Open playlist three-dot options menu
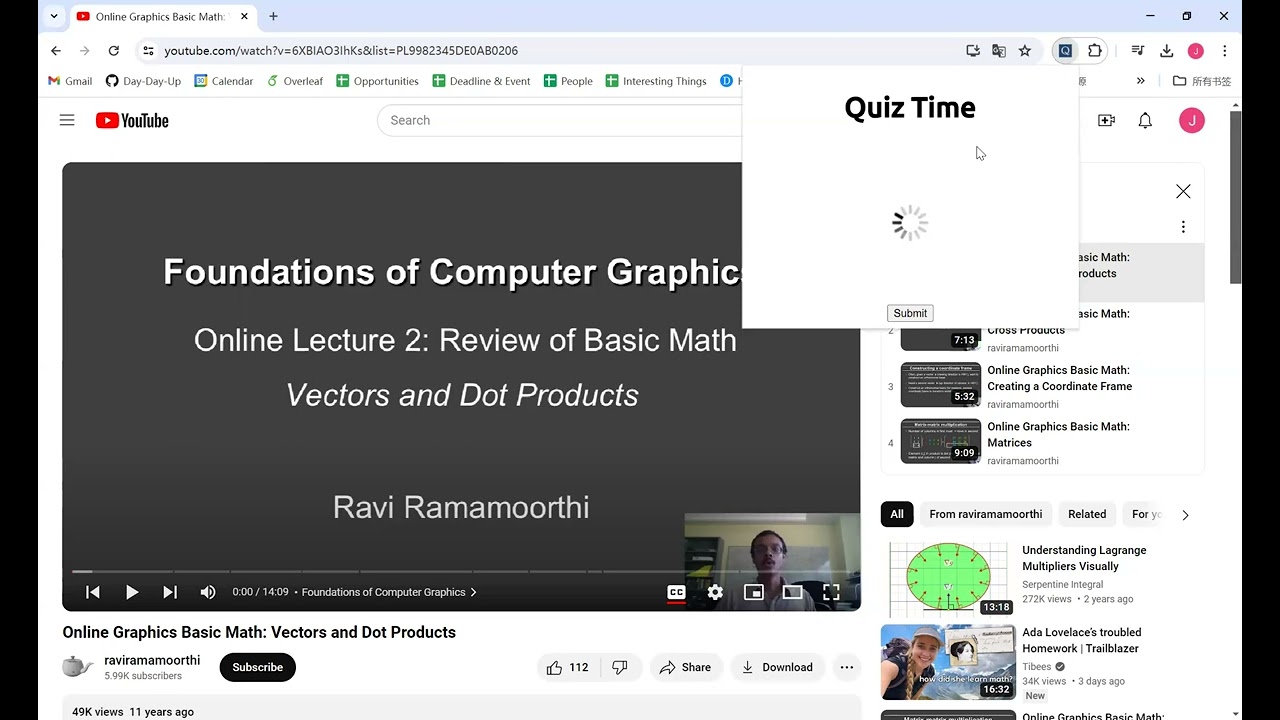Screen dimensions: 1280x720 (x=1183, y=227)
